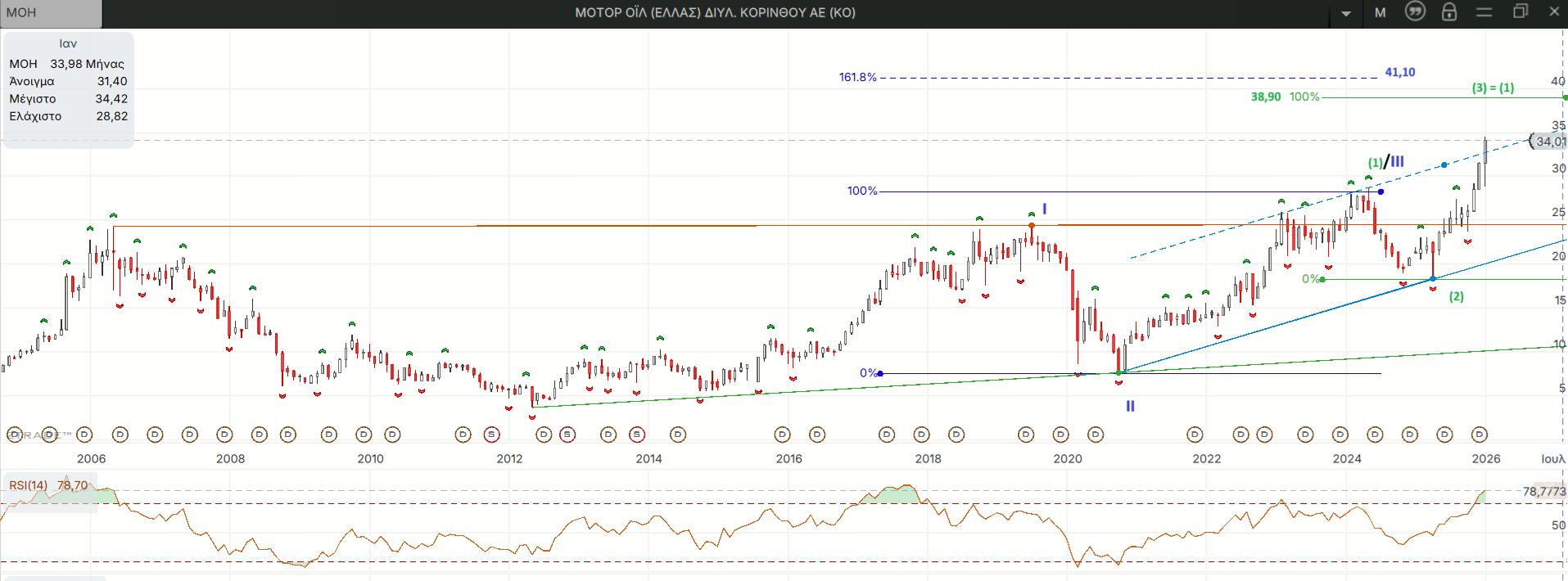Expand the symbol dropdown arrow in title bar
The image size is (1568, 581).
click(x=1346, y=13)
